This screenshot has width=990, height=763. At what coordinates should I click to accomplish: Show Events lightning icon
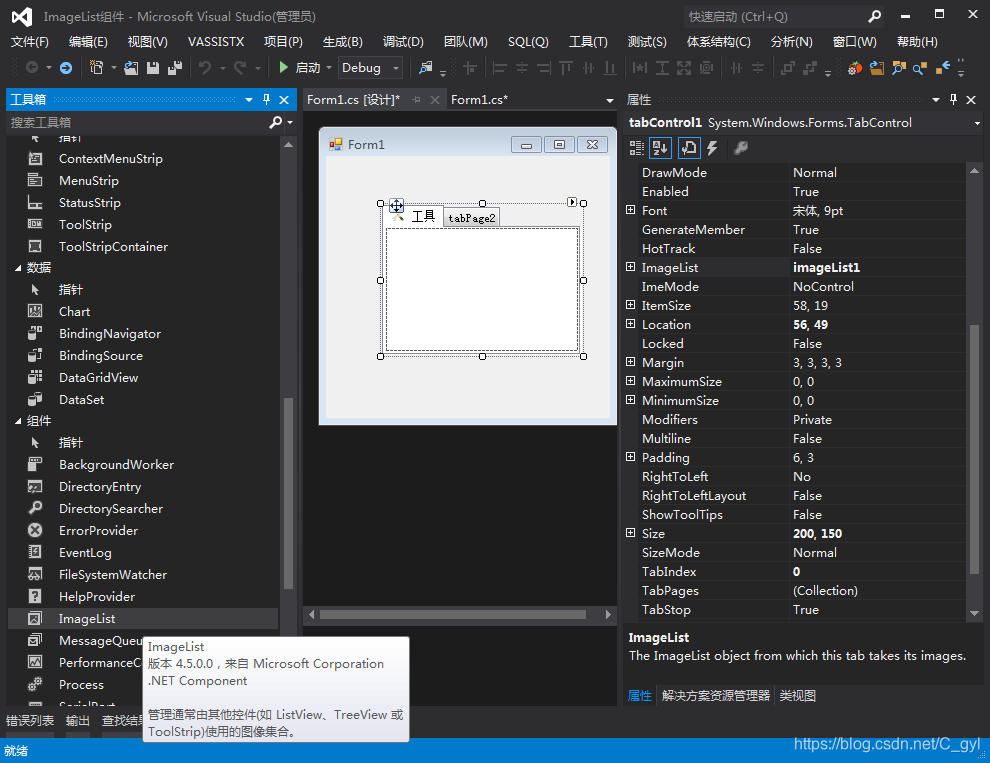pyautogui.click(x=712, y=148)
